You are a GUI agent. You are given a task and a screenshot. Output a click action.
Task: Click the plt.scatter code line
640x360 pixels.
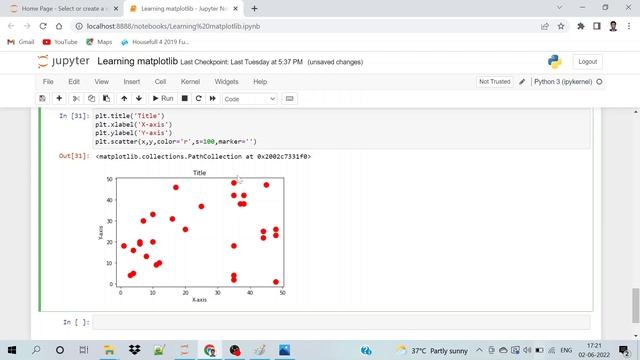click(x=176, y=142)
